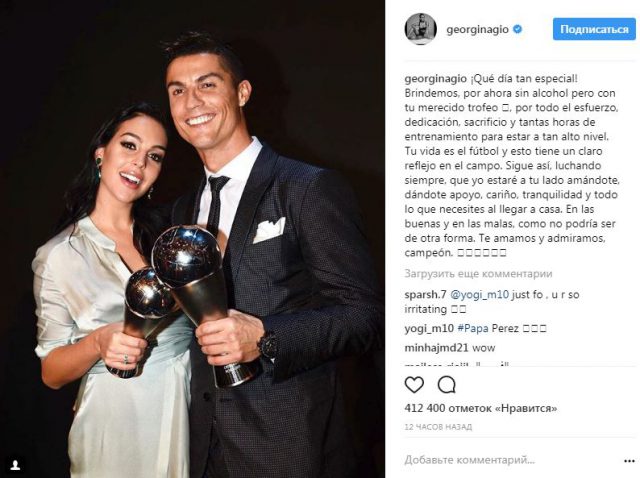The height and width of the screenshot is (478, 640).
Task: Open yogi_m10 commenter profile
Action: click(x=429, y=329)
